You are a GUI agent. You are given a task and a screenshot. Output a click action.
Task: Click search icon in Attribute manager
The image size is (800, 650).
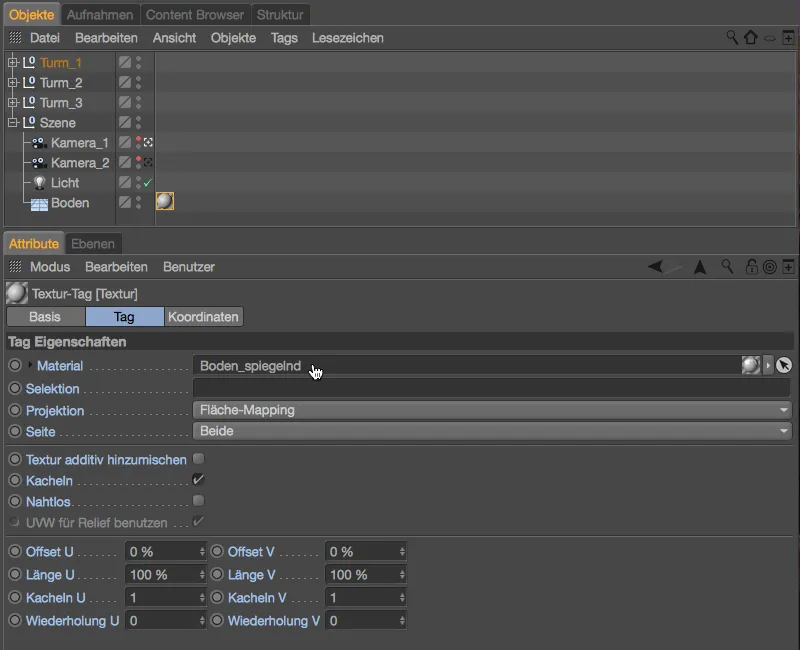[727, 266]
